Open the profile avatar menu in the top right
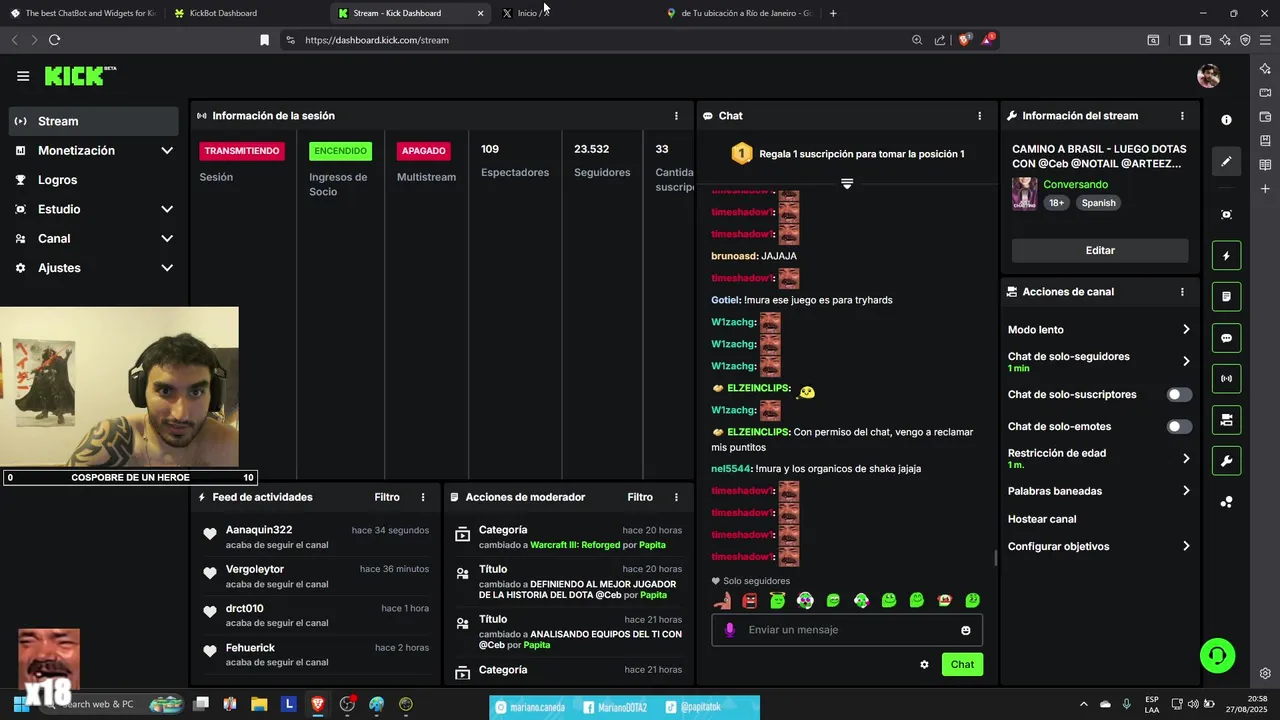This screenshot has height=720, width=1280. [1208, 76]
